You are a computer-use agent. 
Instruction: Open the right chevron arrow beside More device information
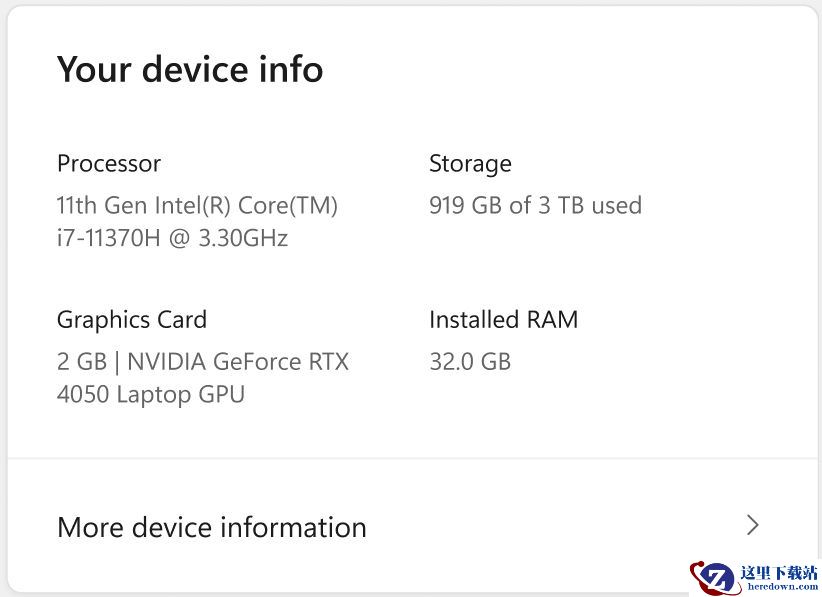(753, 525)
